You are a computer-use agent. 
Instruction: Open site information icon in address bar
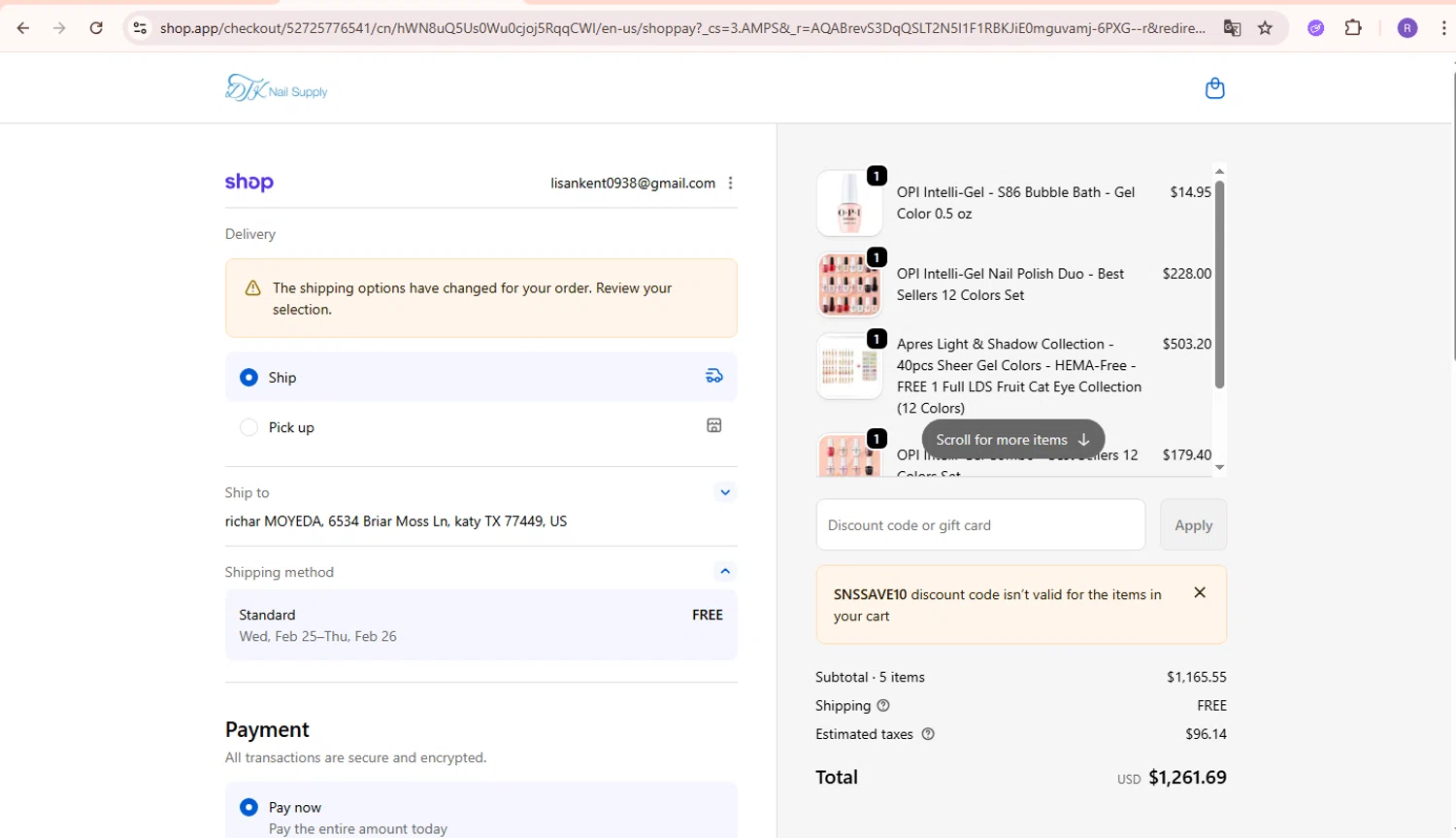coord(140,28)
